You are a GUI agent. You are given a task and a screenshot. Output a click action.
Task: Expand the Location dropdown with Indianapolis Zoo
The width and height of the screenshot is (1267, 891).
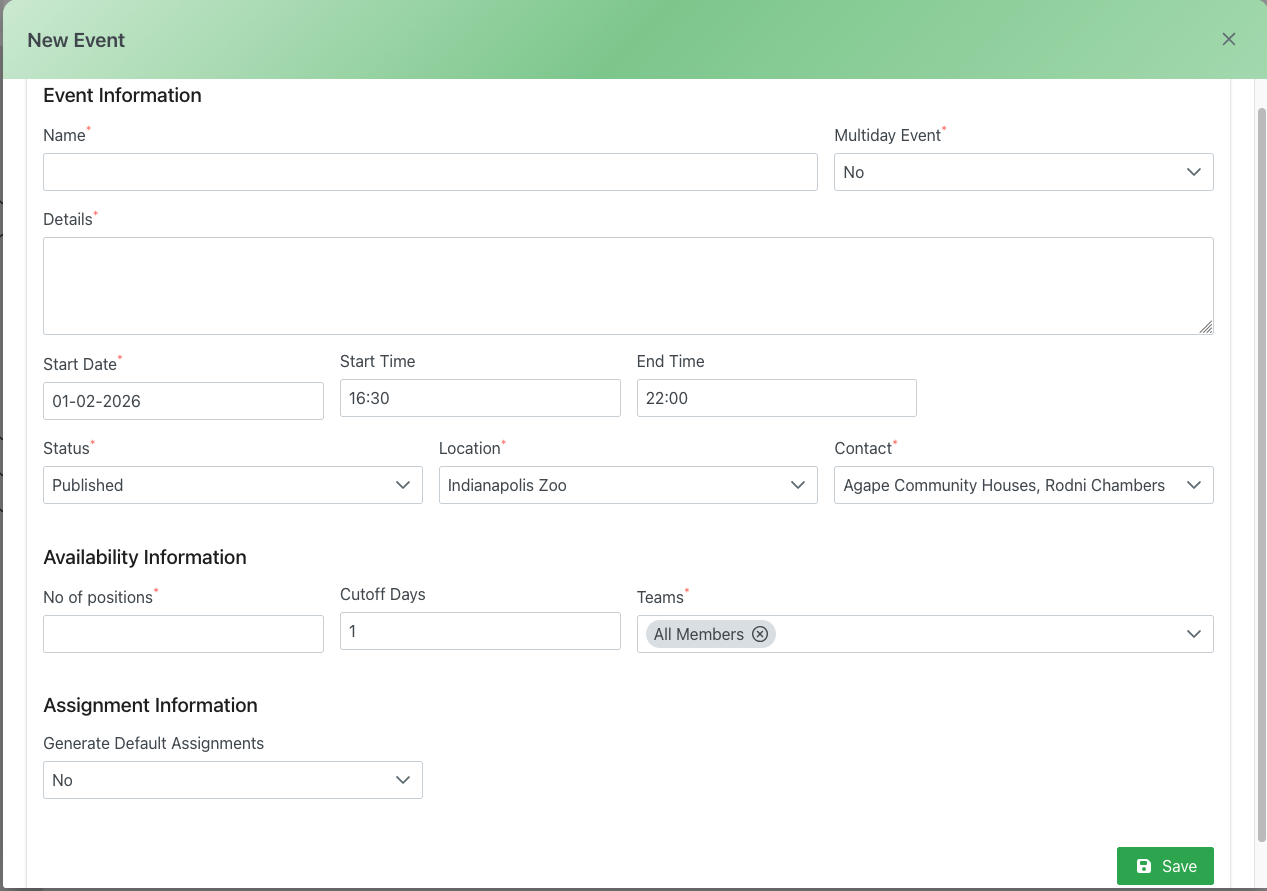click(627, 485)
